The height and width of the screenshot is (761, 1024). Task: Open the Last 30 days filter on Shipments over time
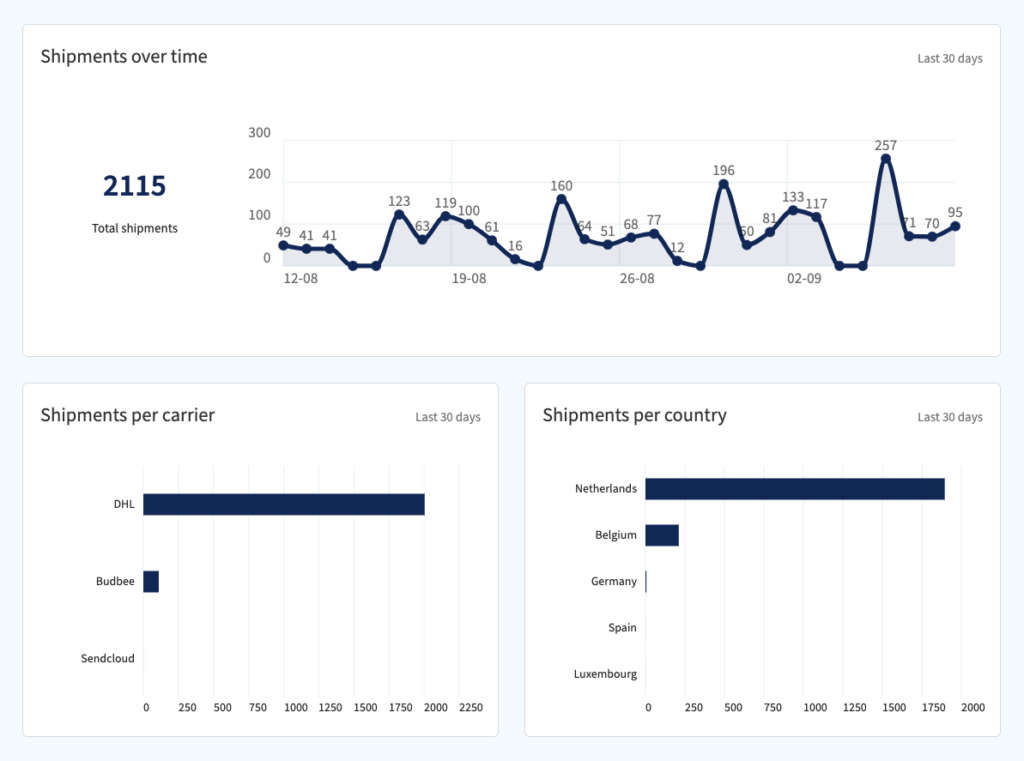tap(951, 58)
